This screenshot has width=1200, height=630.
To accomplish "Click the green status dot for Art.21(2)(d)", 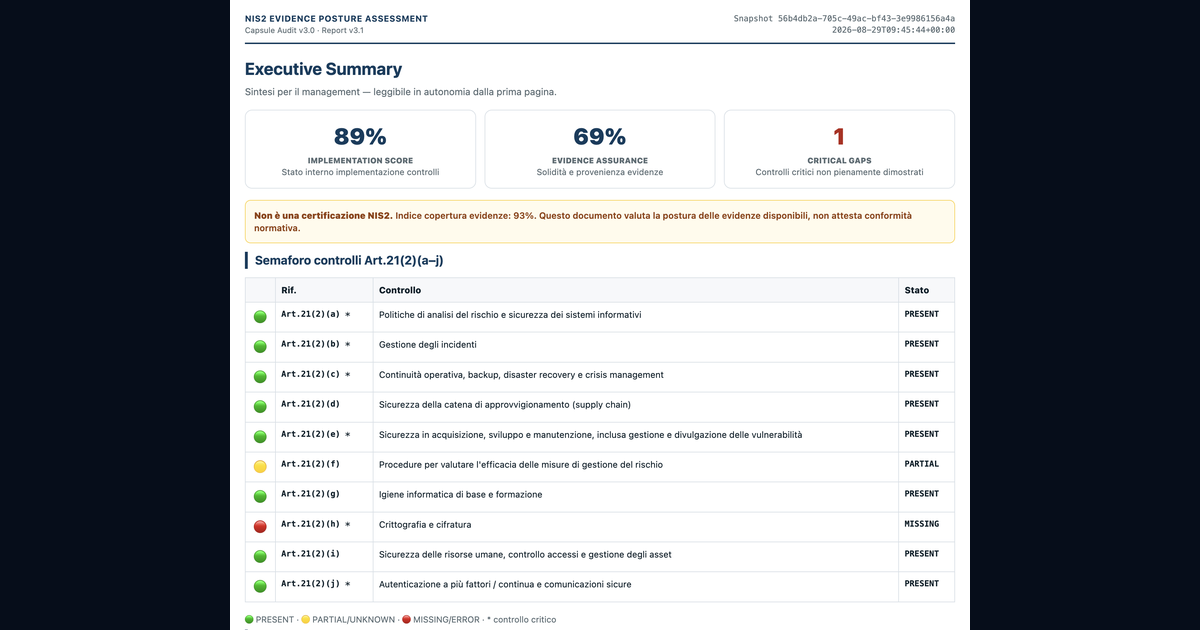I will click(x=260, y=407).
